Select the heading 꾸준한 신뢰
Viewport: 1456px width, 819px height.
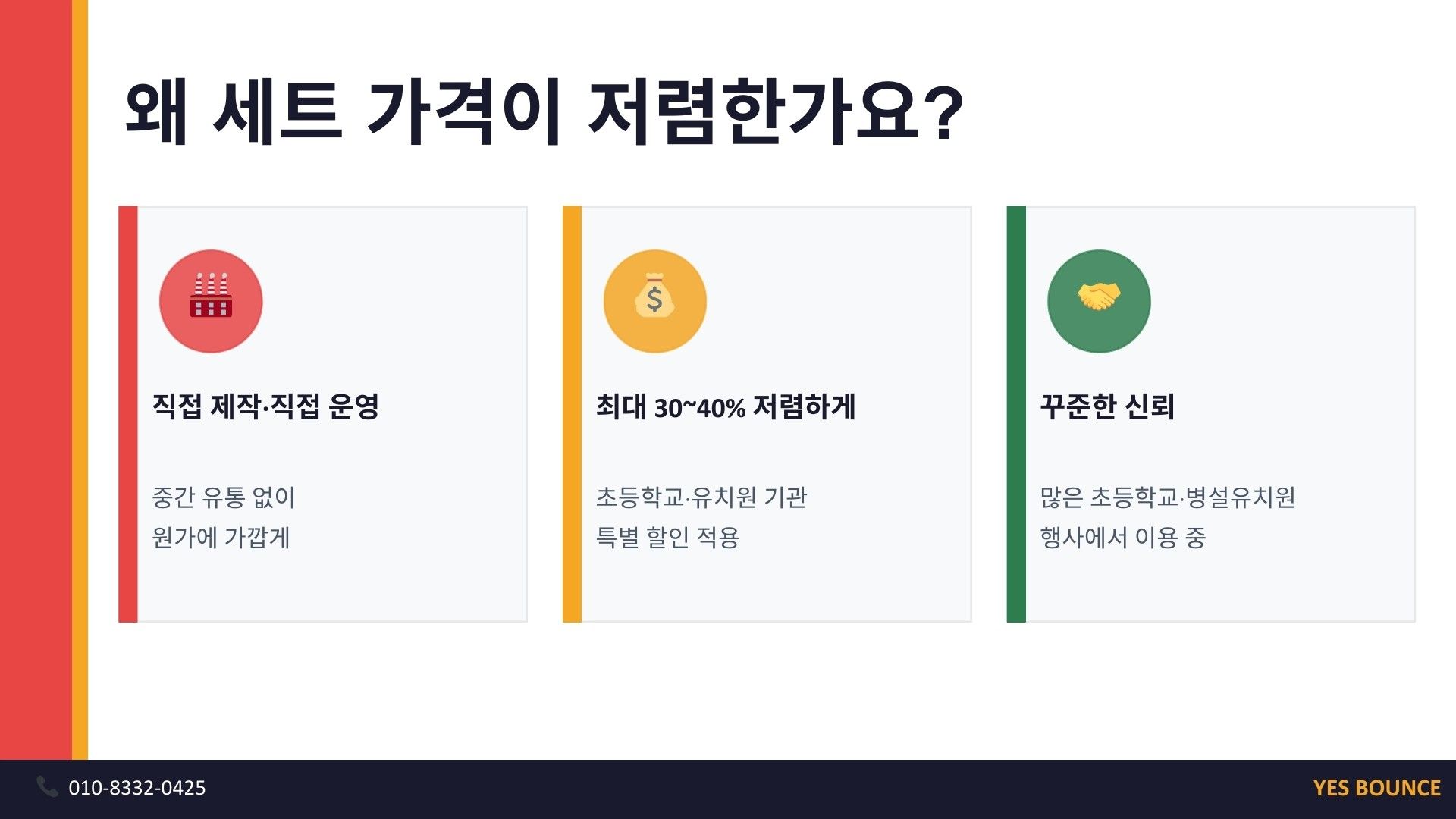pos(1107,406)
